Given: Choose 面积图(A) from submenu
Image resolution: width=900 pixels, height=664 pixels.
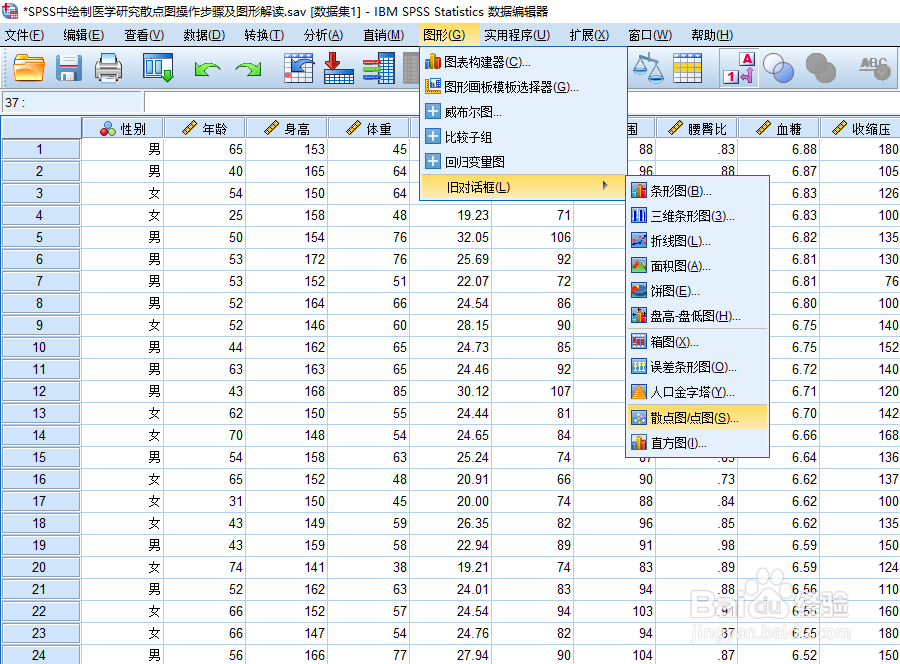Looking at the screenshot, I should 698,266.
